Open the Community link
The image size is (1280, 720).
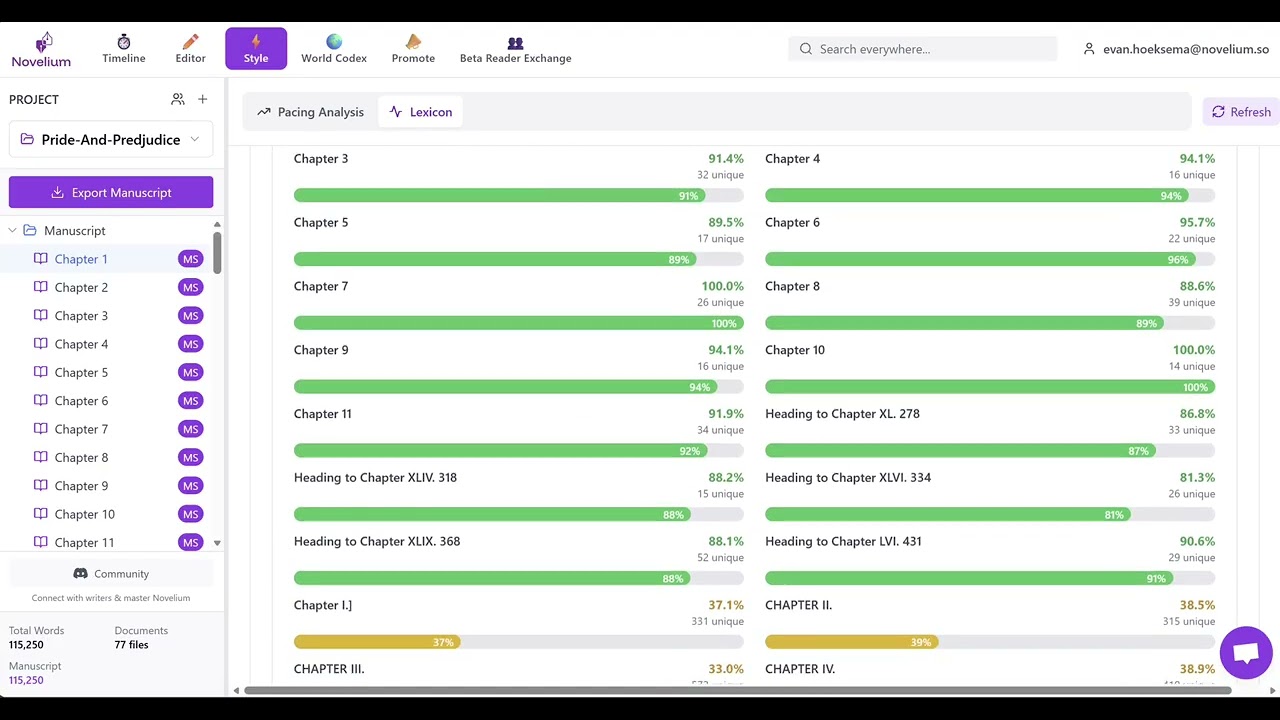(x=111, y=574)
